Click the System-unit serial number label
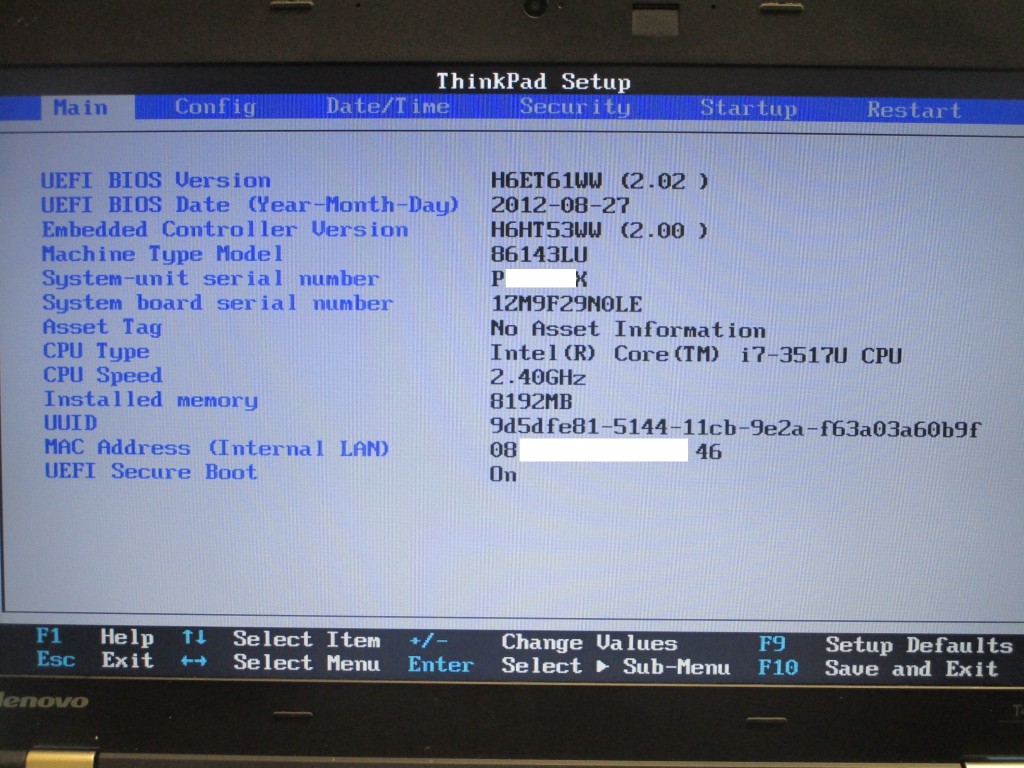 point(210,278)
